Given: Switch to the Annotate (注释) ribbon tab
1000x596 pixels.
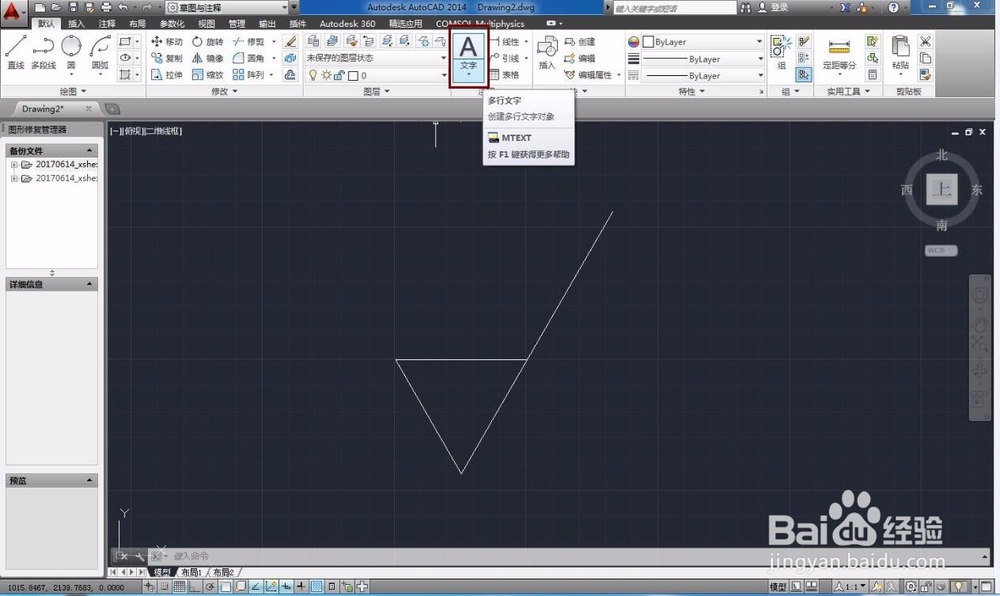Looking at the screenshot, I should [x=107, y=24].
